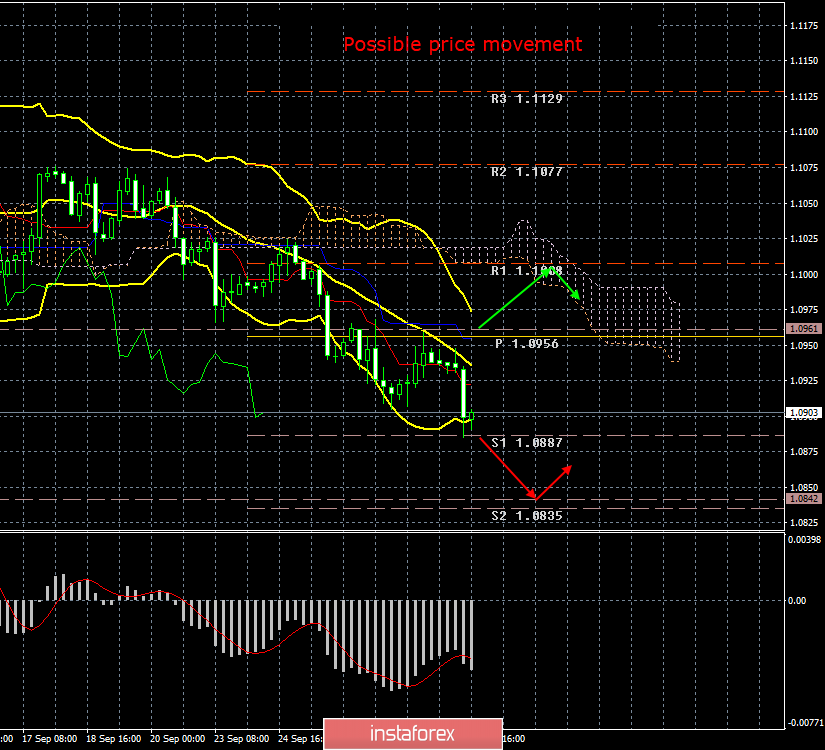The height and width of the screenshot is (750, 825).
Task: Click the 24 Sep time axis label
Action: [x=300, y=739]
